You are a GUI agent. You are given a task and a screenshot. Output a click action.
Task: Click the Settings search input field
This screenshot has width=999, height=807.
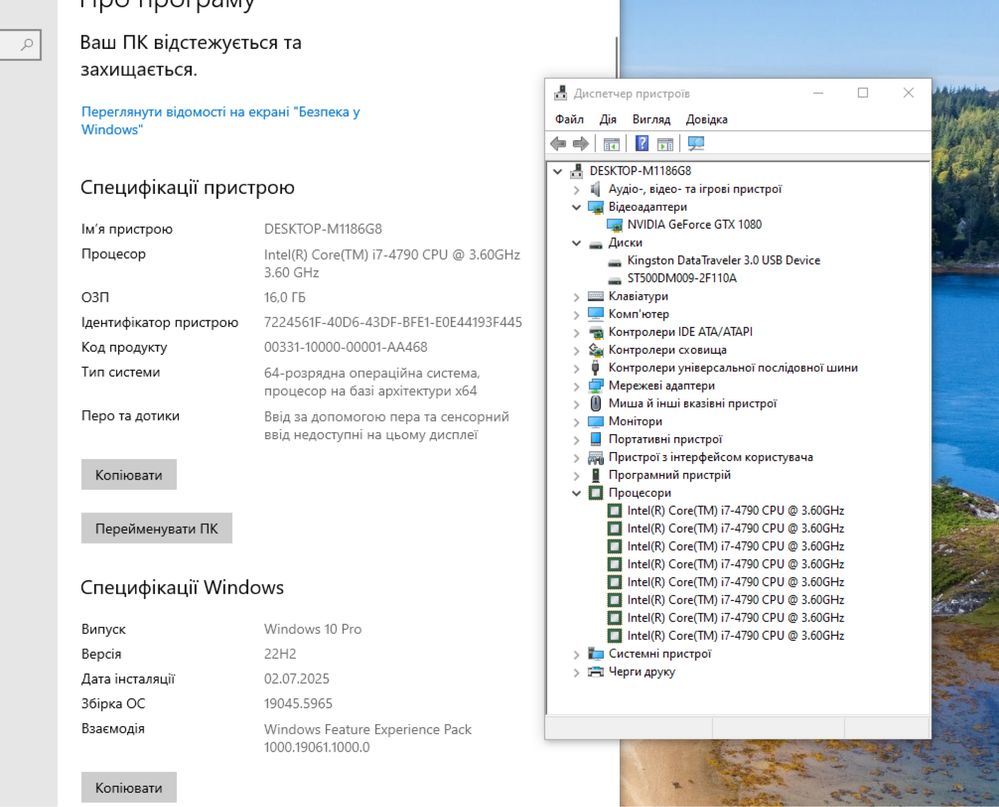(x=20, y=45)
